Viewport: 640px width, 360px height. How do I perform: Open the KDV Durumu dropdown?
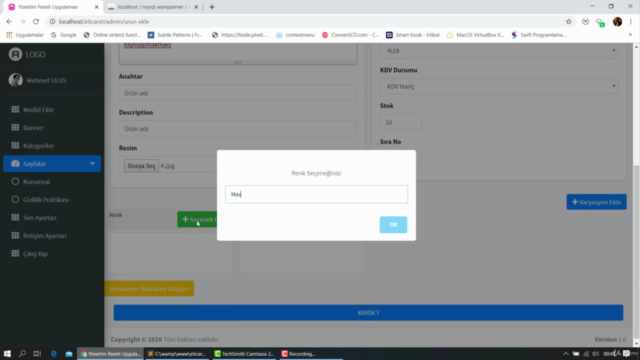coord(499,86)
